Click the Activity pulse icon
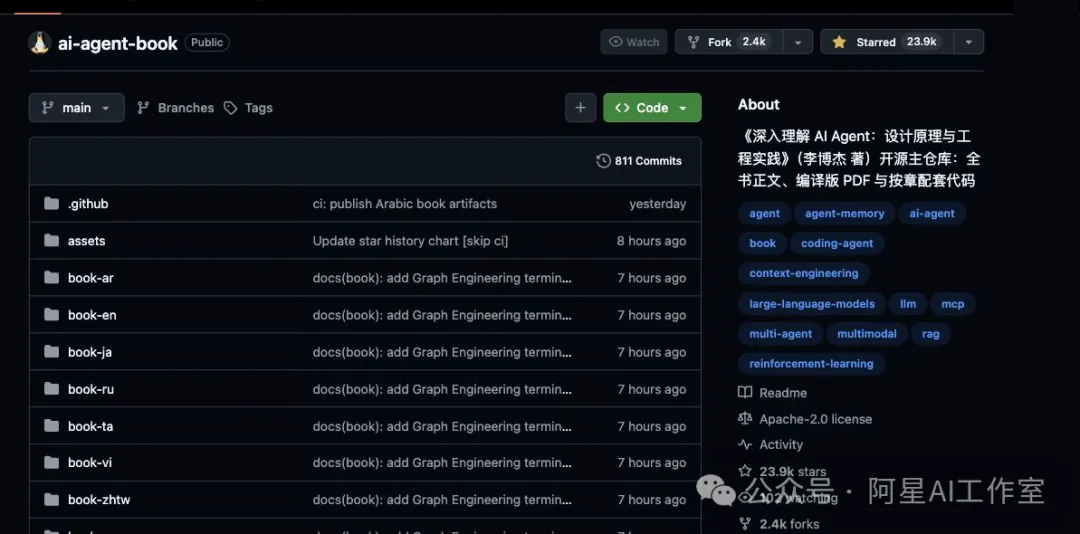 click(x=745, y=444)
